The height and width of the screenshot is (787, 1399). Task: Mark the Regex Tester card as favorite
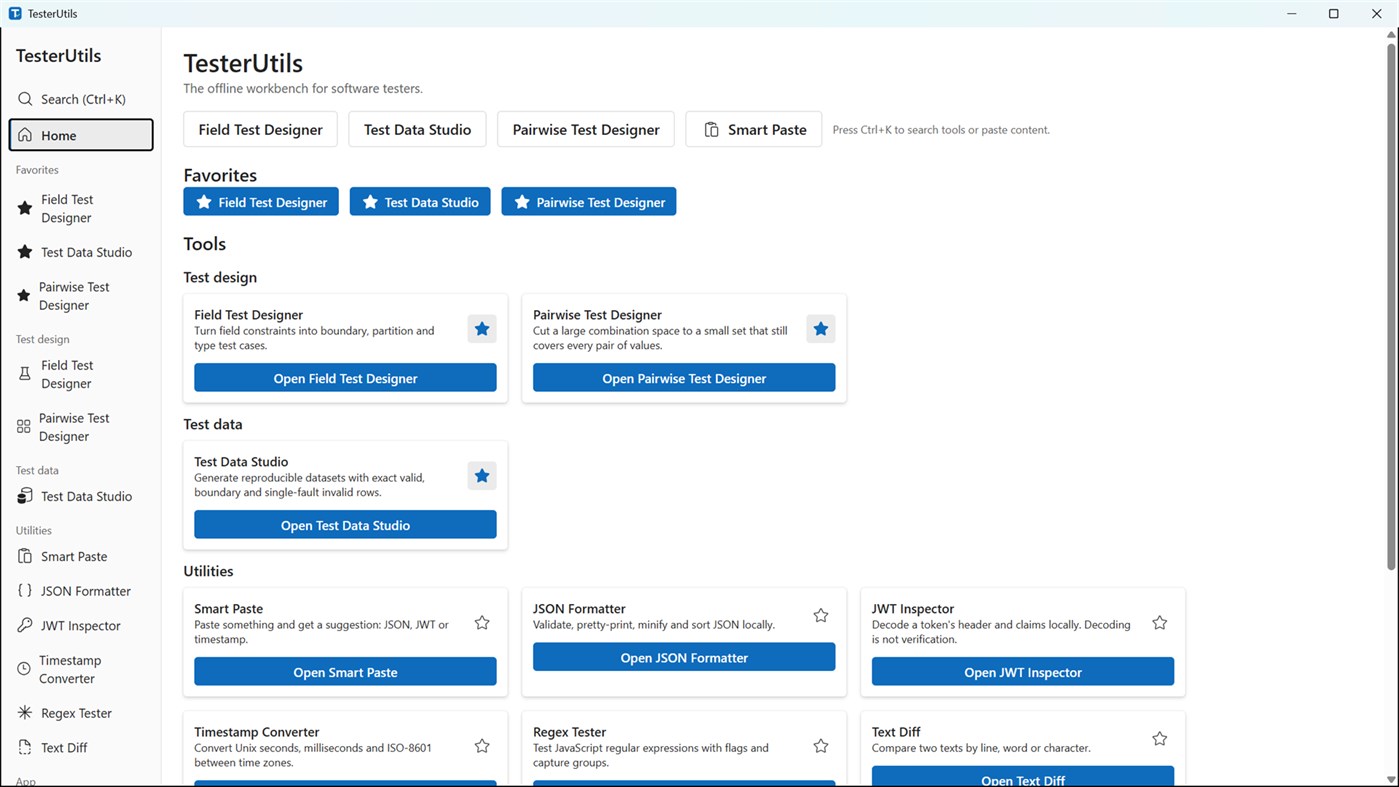(821, 746)
